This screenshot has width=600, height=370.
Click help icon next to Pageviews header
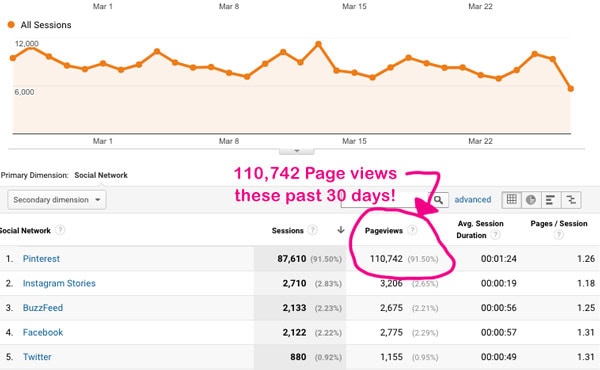point(412,230)
